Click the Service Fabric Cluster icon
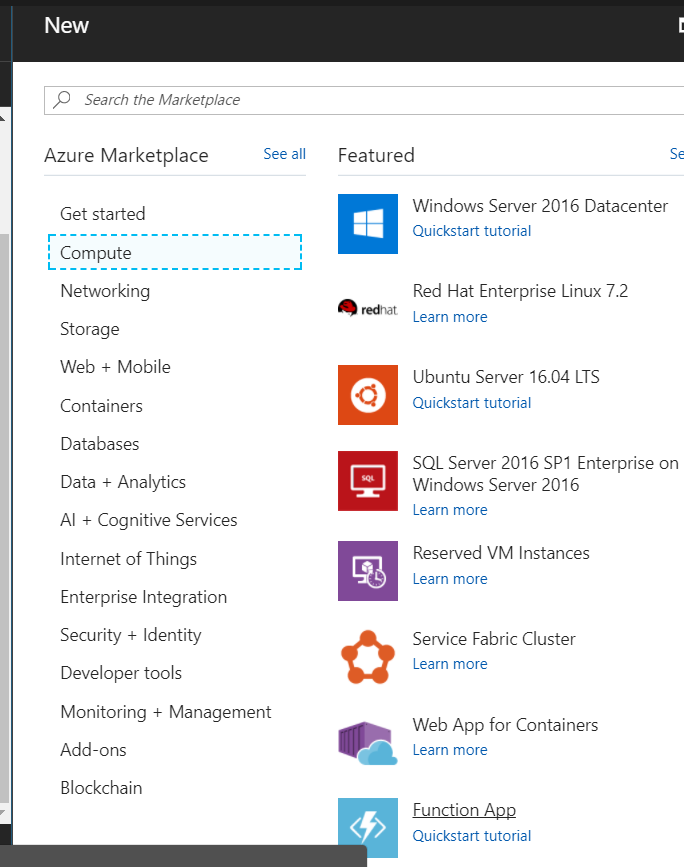 click(x=368, y=657)
